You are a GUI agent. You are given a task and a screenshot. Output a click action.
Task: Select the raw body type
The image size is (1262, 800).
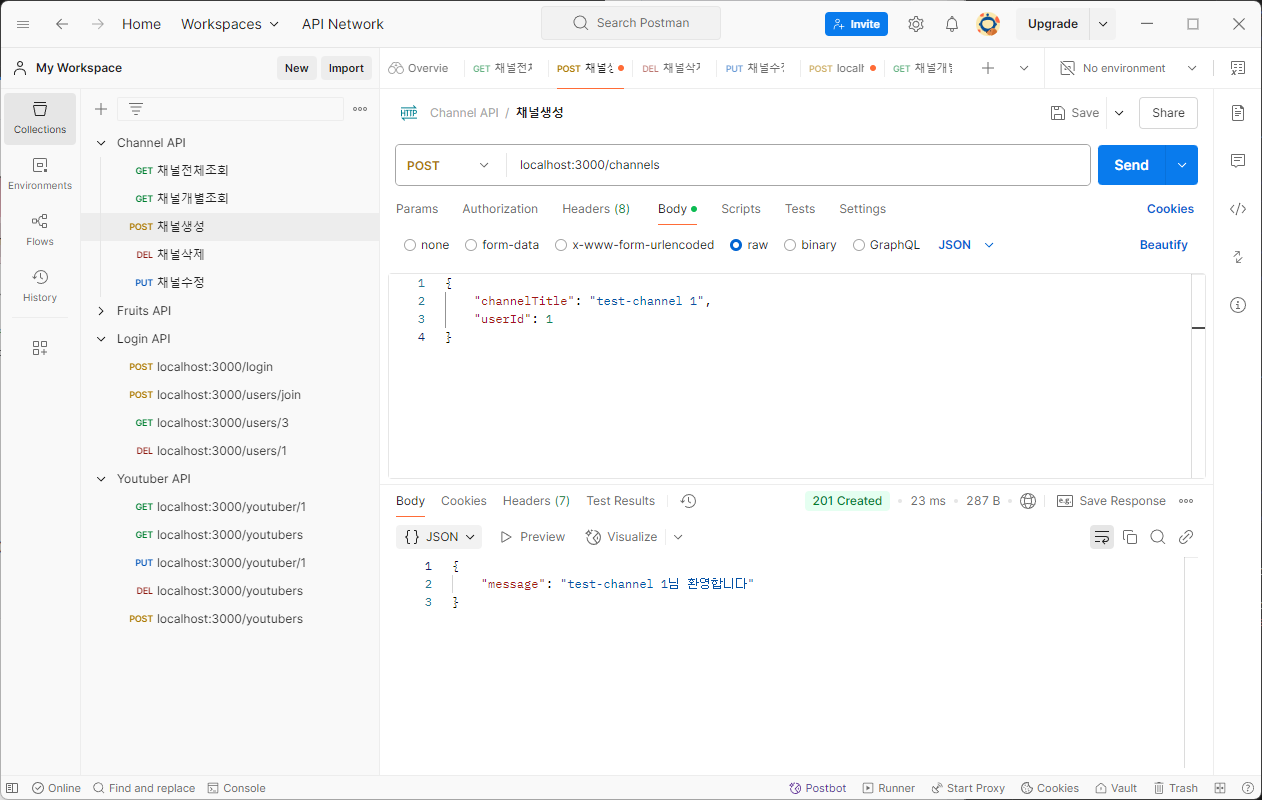click(736, 245)
